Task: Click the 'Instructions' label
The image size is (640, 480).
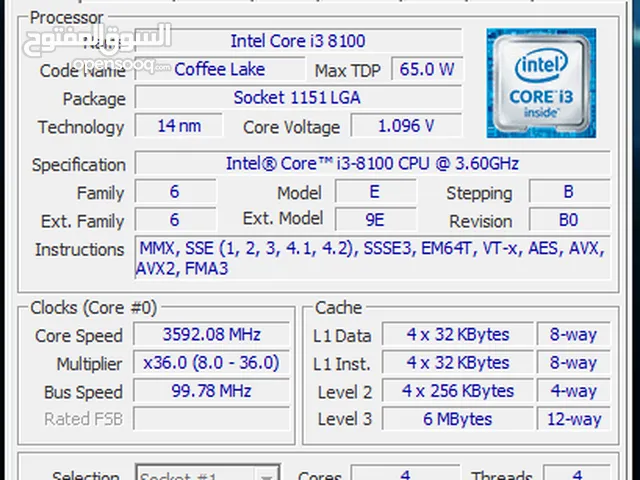Action: point(80,249)
